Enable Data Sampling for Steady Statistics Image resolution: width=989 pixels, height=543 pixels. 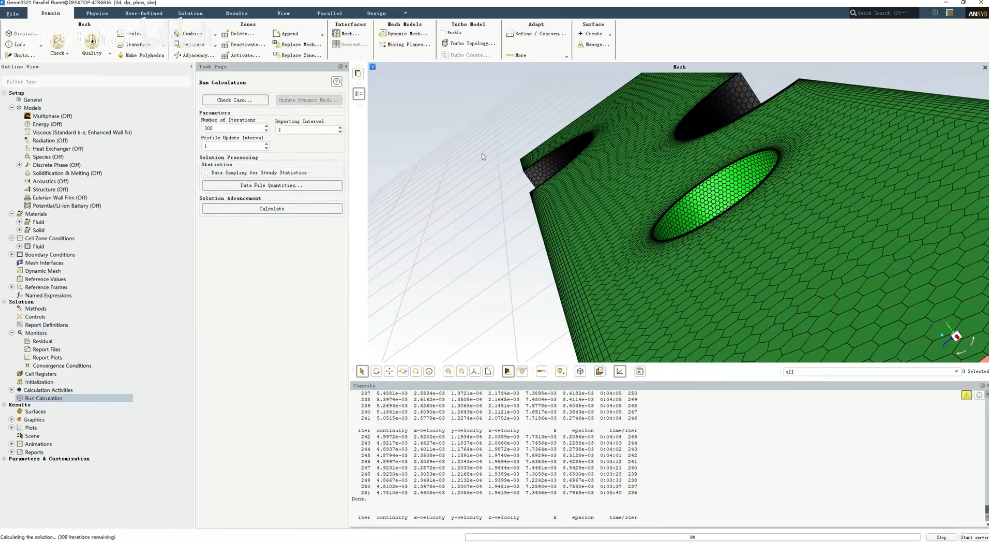pyautogui.click(x=206, y=173)
